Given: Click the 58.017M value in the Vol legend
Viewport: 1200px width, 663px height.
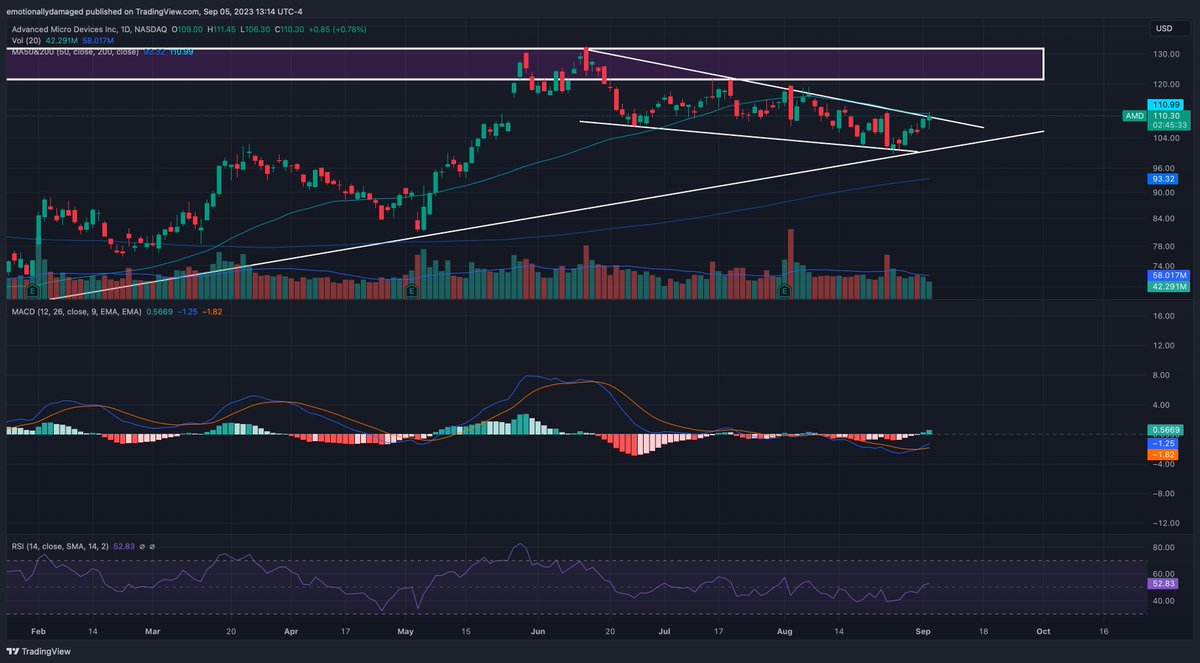Looking at the screenshot, I should (x=96, y=40).
